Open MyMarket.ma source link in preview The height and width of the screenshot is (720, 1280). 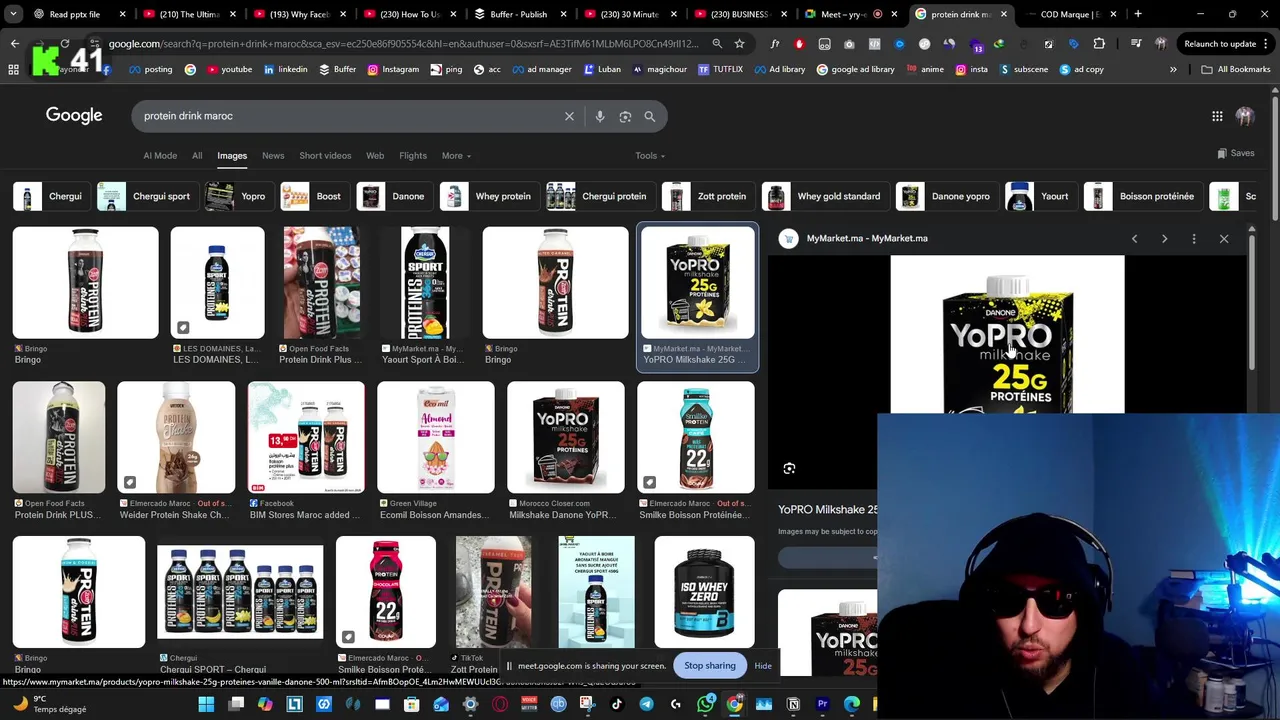pyautogui.click(x=866, y=238)
